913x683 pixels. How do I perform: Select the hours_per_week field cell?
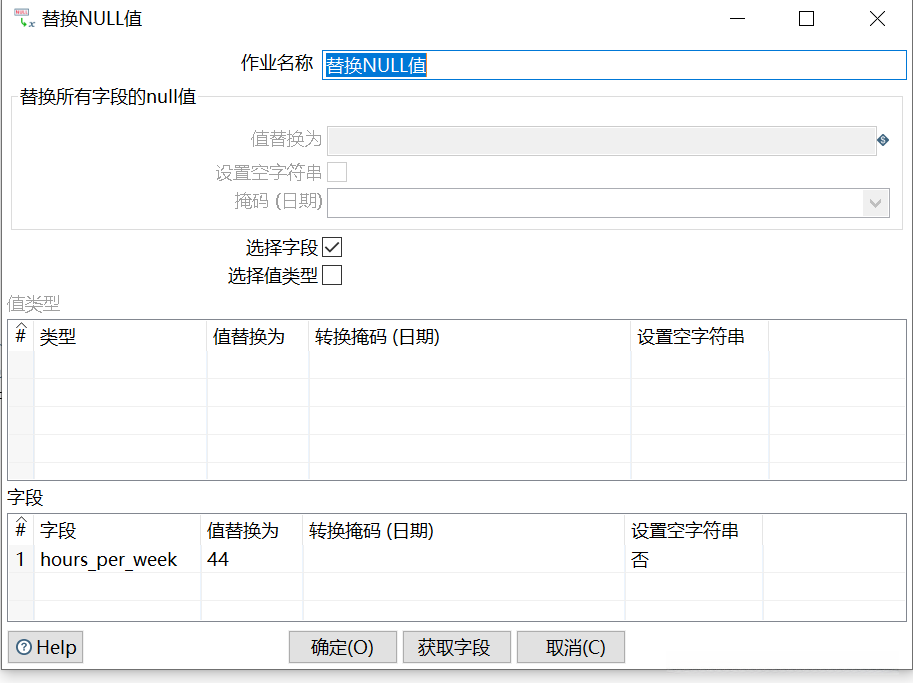(x=117, y=559)
